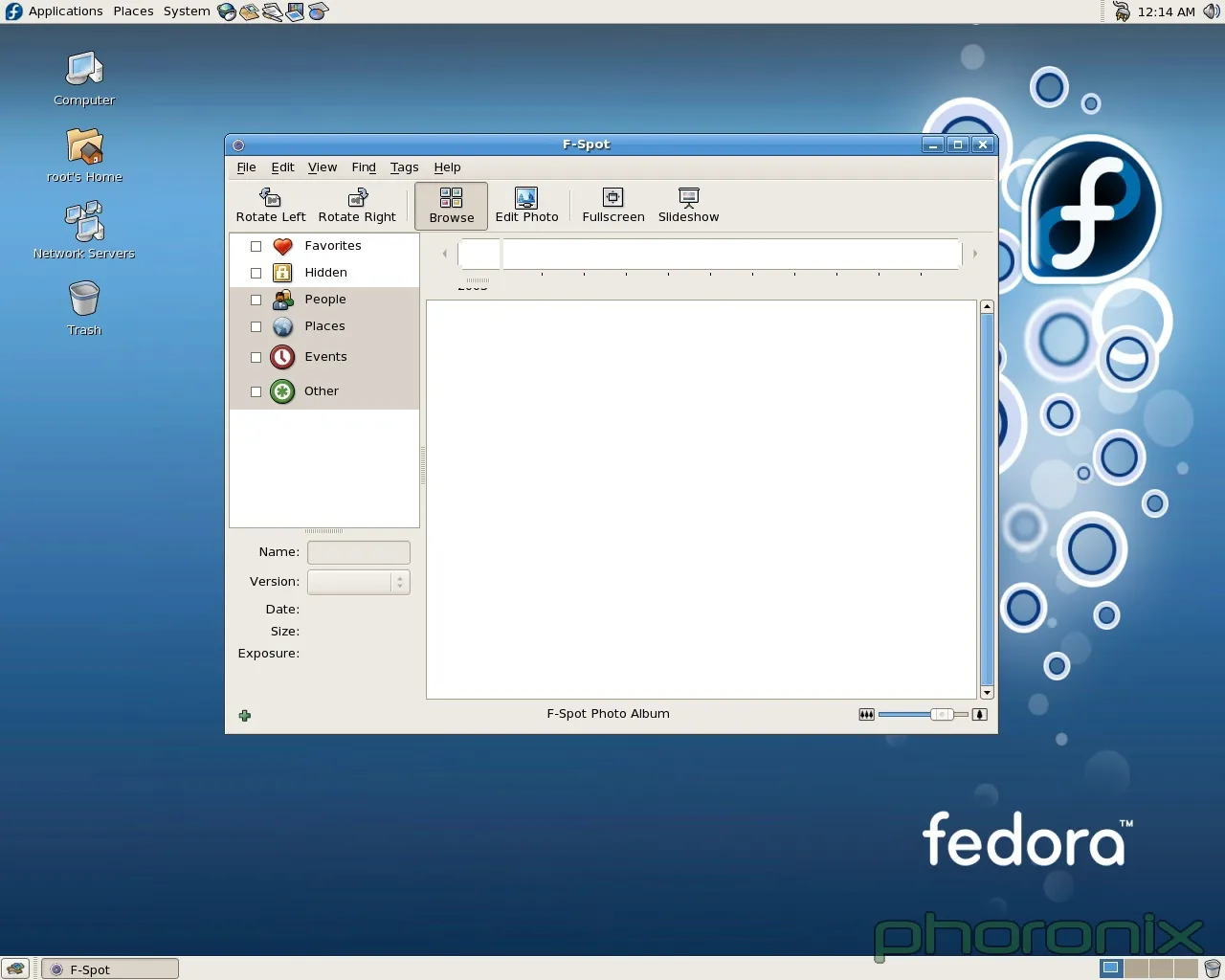The image size is (1225, 980).
Task: Click the Rotate Left toolbar icon
Action: pyautogui.click(x=271, y=197)
